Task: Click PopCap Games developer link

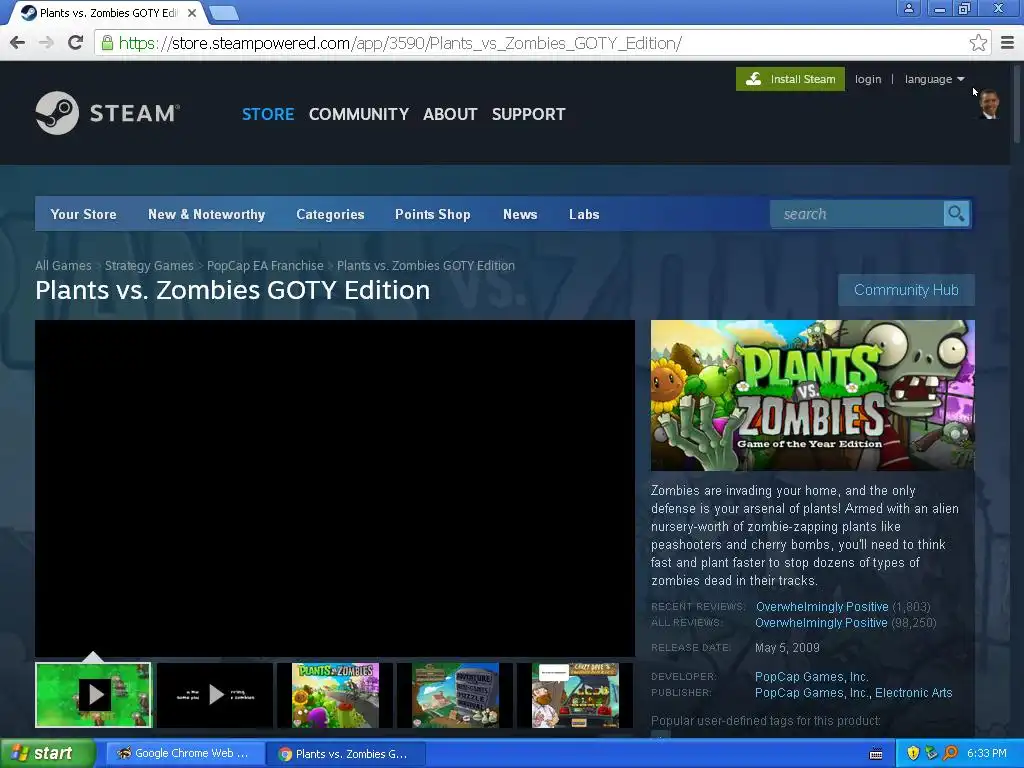Action: (811, 677)
